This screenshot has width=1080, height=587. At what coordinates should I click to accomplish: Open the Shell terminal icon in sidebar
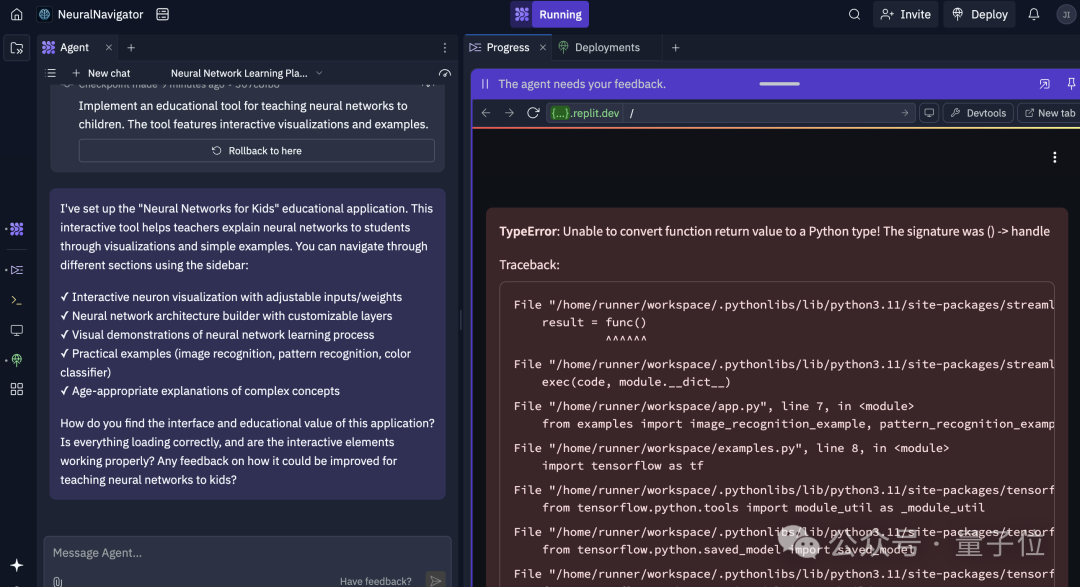17,300
